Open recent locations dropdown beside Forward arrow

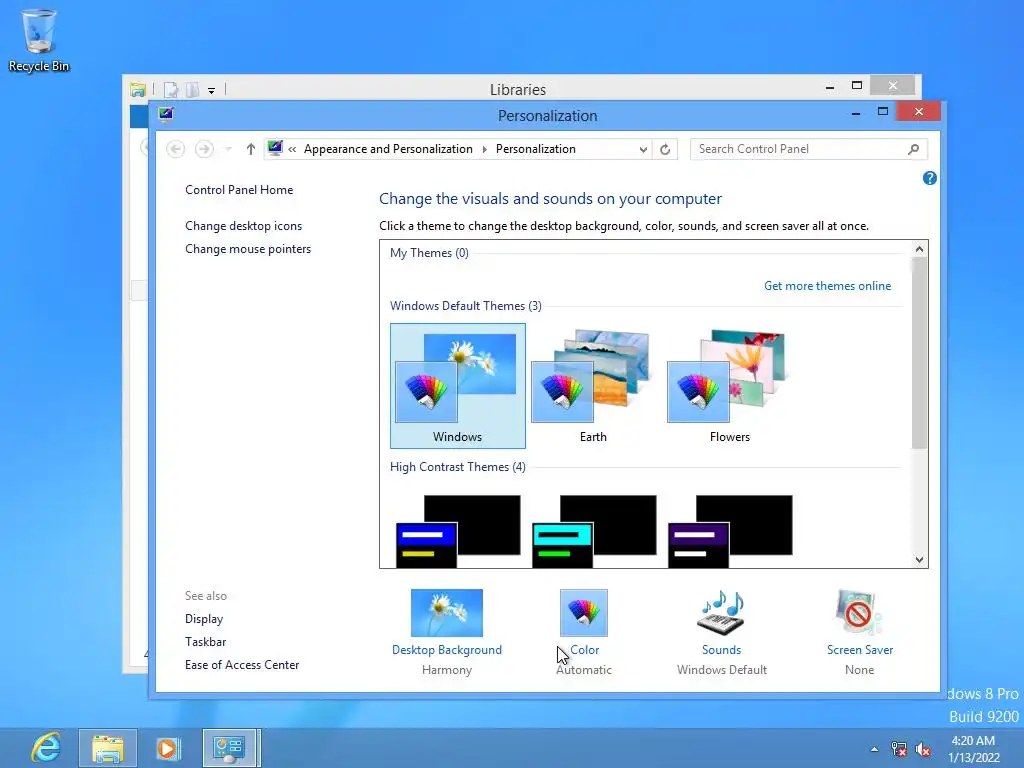click(x=228, y=149)
